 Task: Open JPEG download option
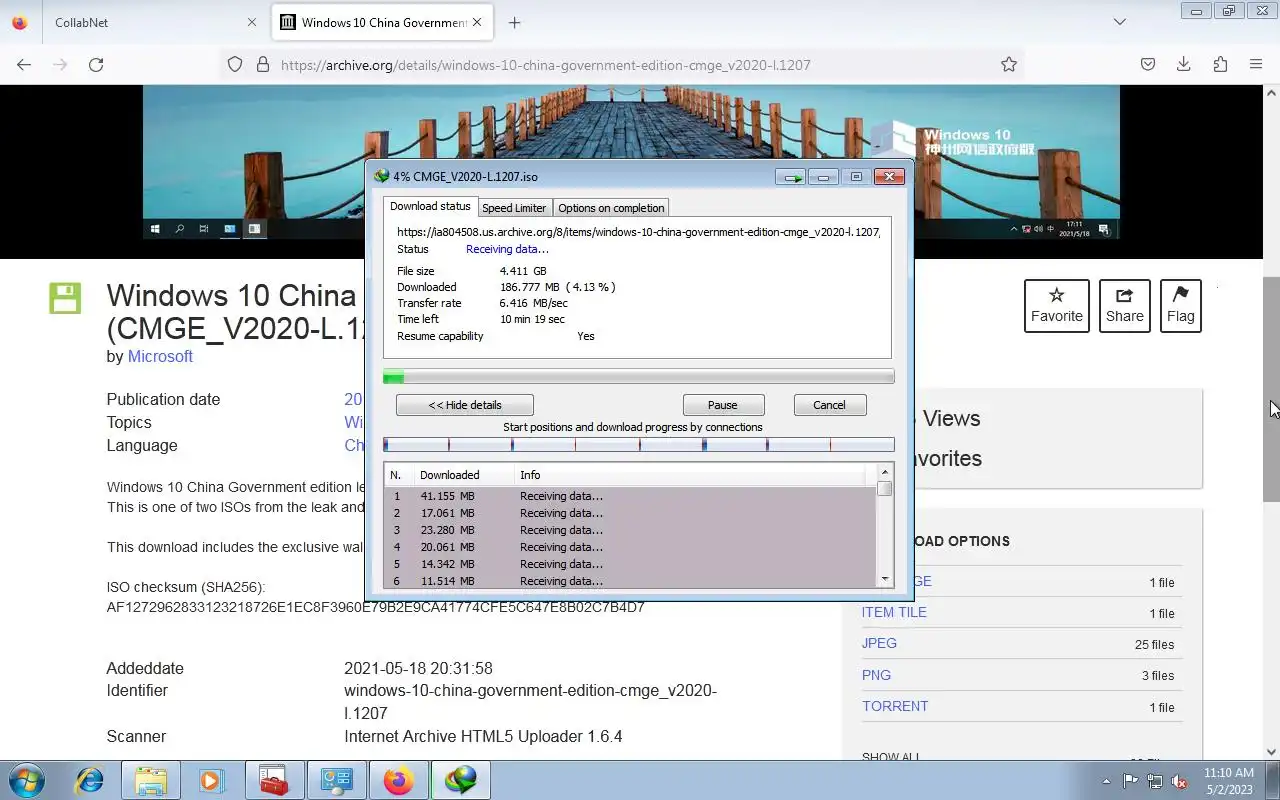pos(879,643)
